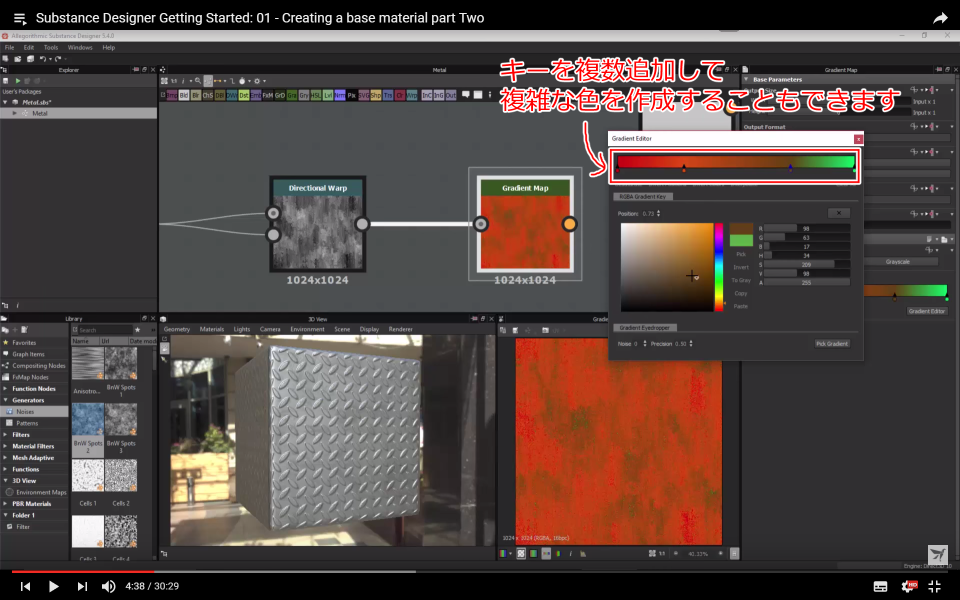This screenshot has width=960, height=600.
Task: Add an Output (Out) node
Action: [x=451, y=96]
